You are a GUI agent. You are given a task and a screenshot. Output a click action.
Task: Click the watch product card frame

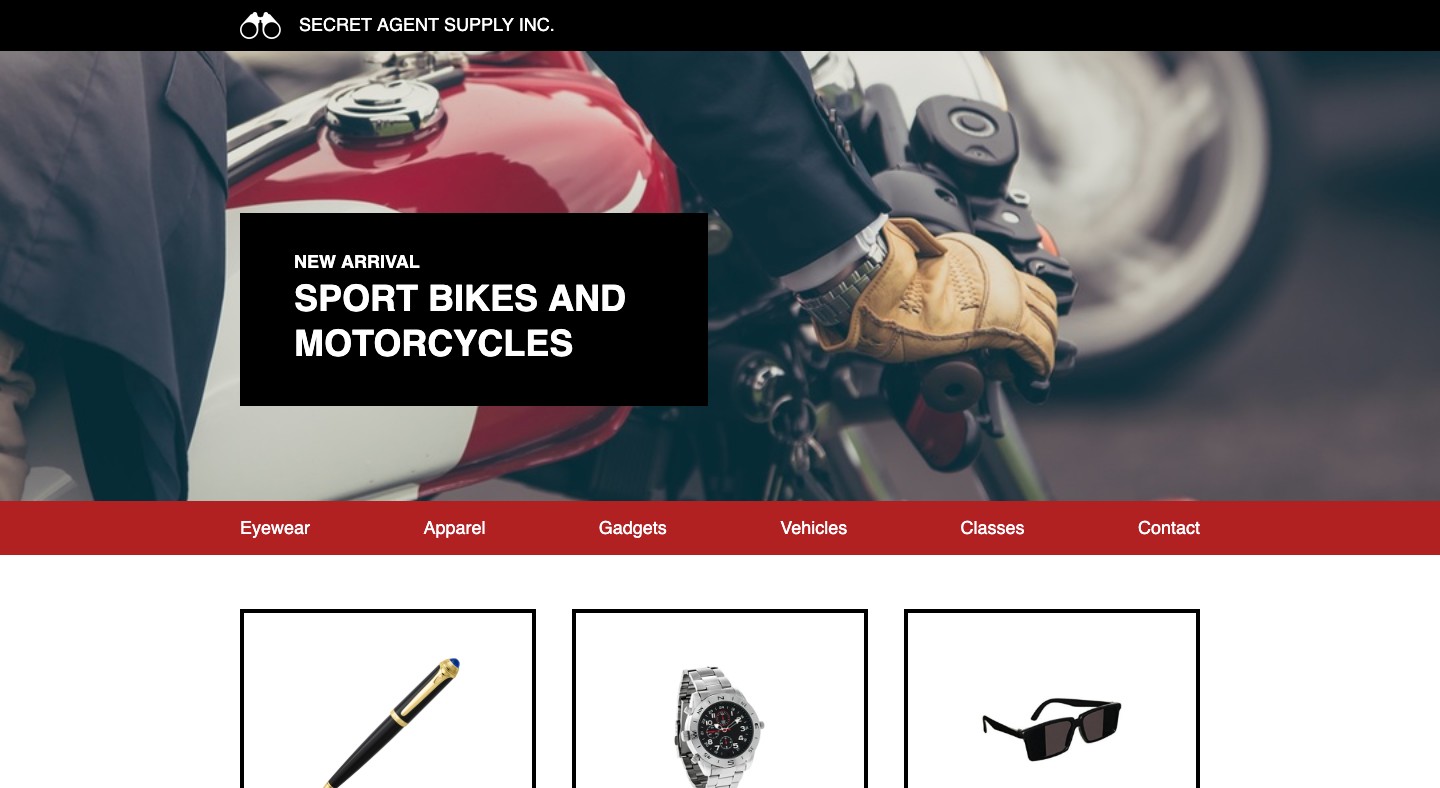720,698
